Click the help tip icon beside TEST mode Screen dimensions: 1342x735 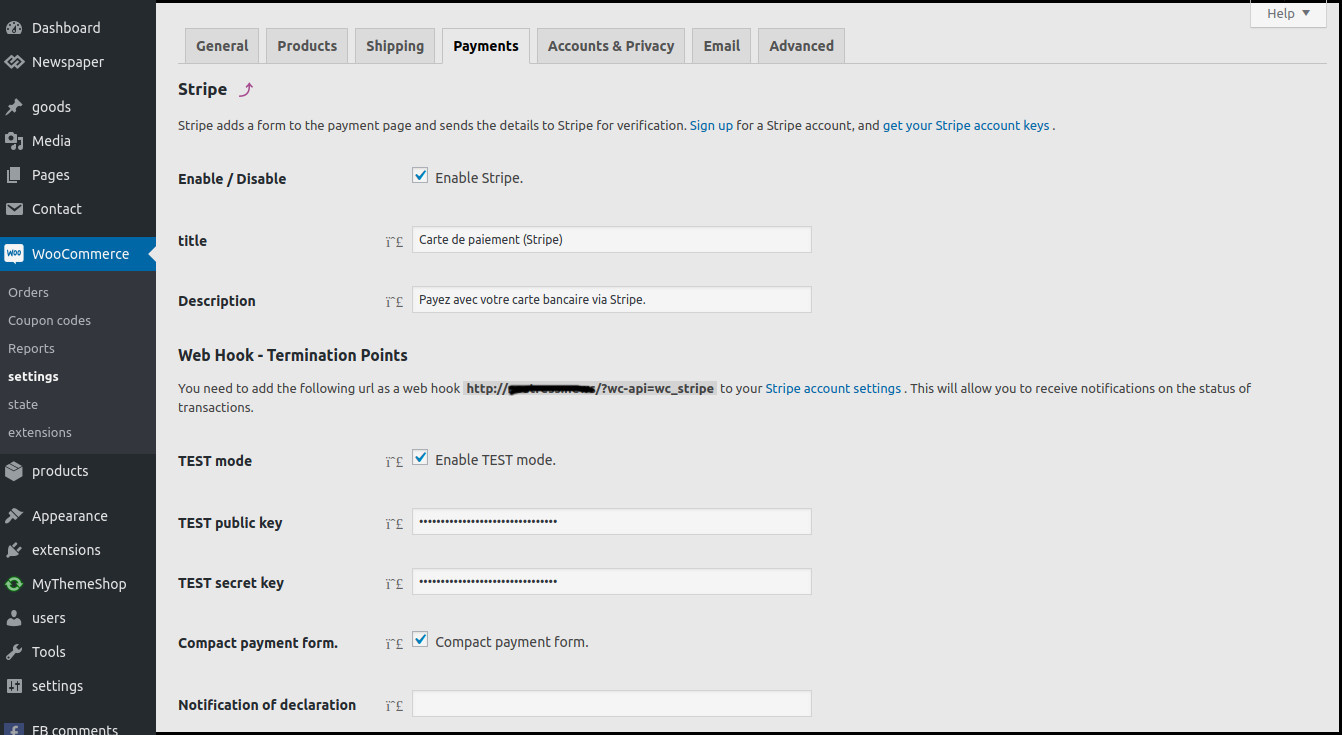tap(394, 461)
